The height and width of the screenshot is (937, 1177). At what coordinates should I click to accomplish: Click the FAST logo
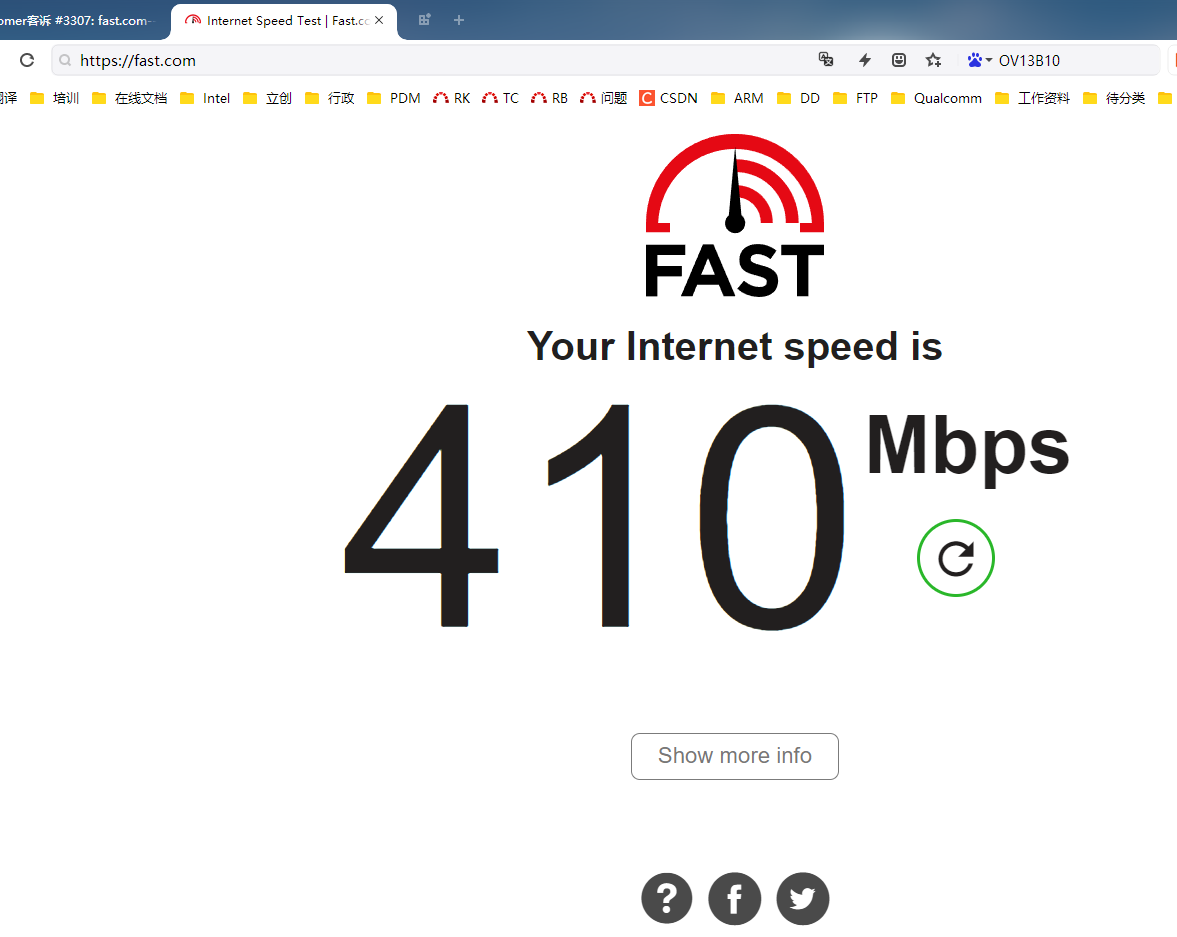click(735, 215)
